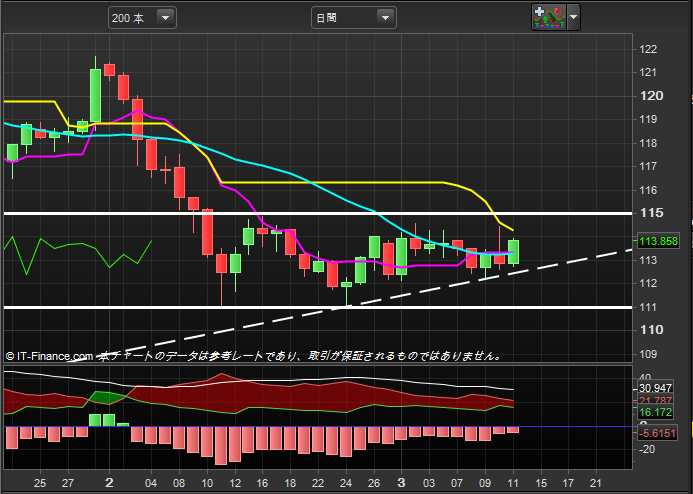
Task: Click the 110 price axis label
Action: pyautogui.click(x=651, y=330)
